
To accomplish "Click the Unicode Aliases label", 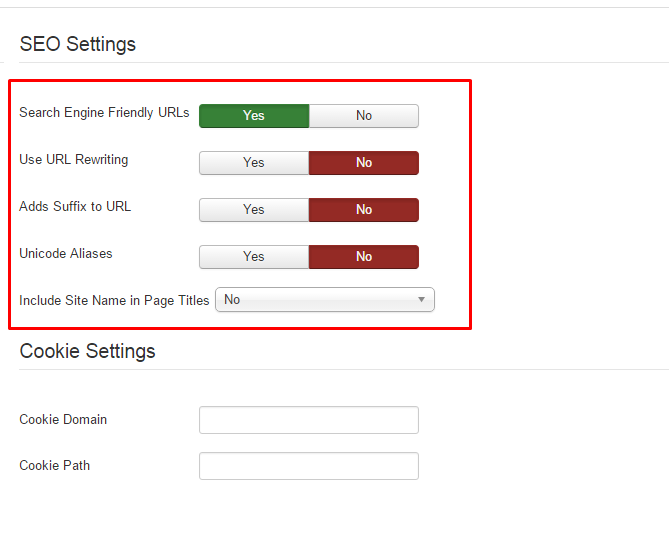I will pos(66,253).
